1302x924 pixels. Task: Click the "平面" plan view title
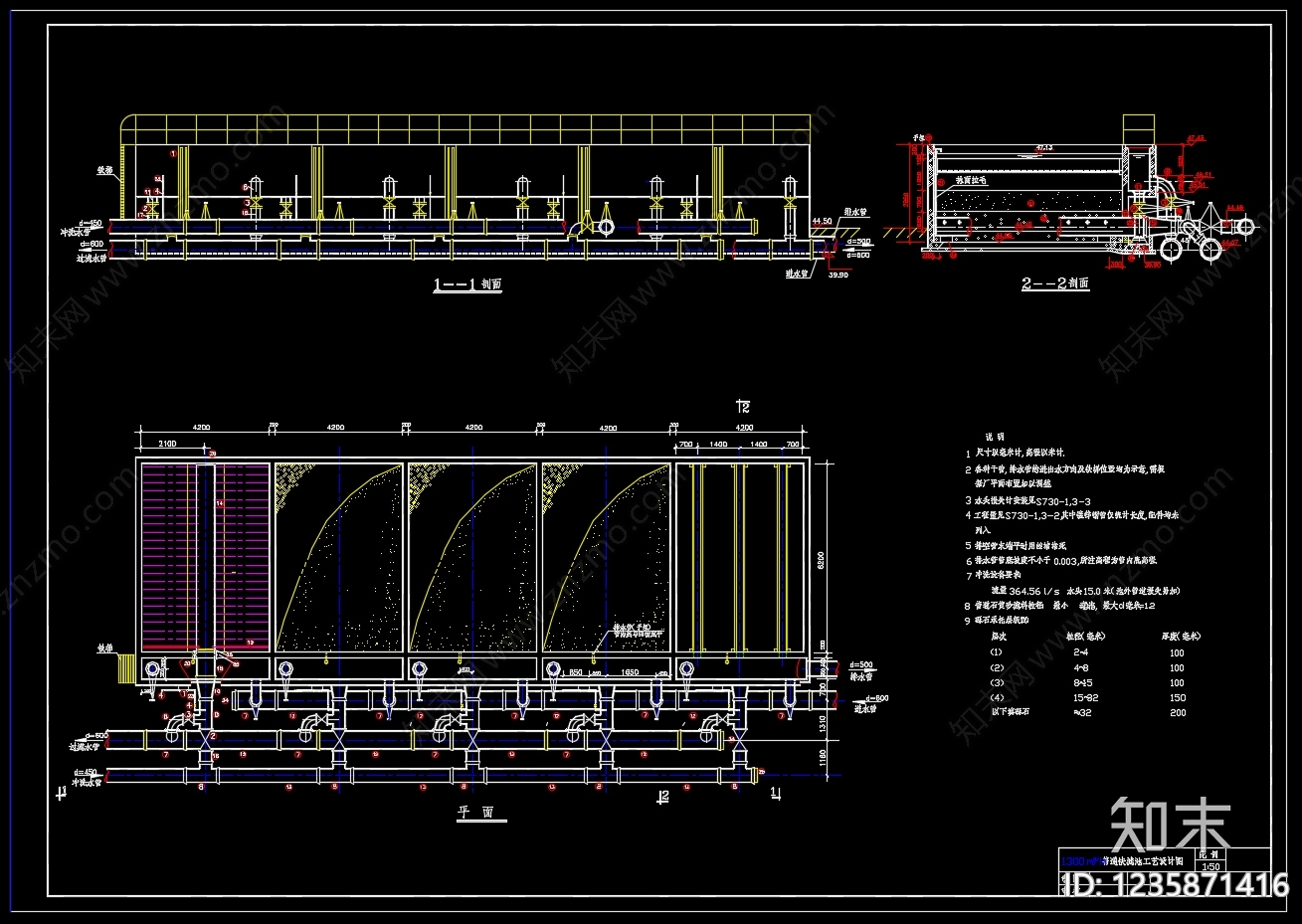point(474,812)
